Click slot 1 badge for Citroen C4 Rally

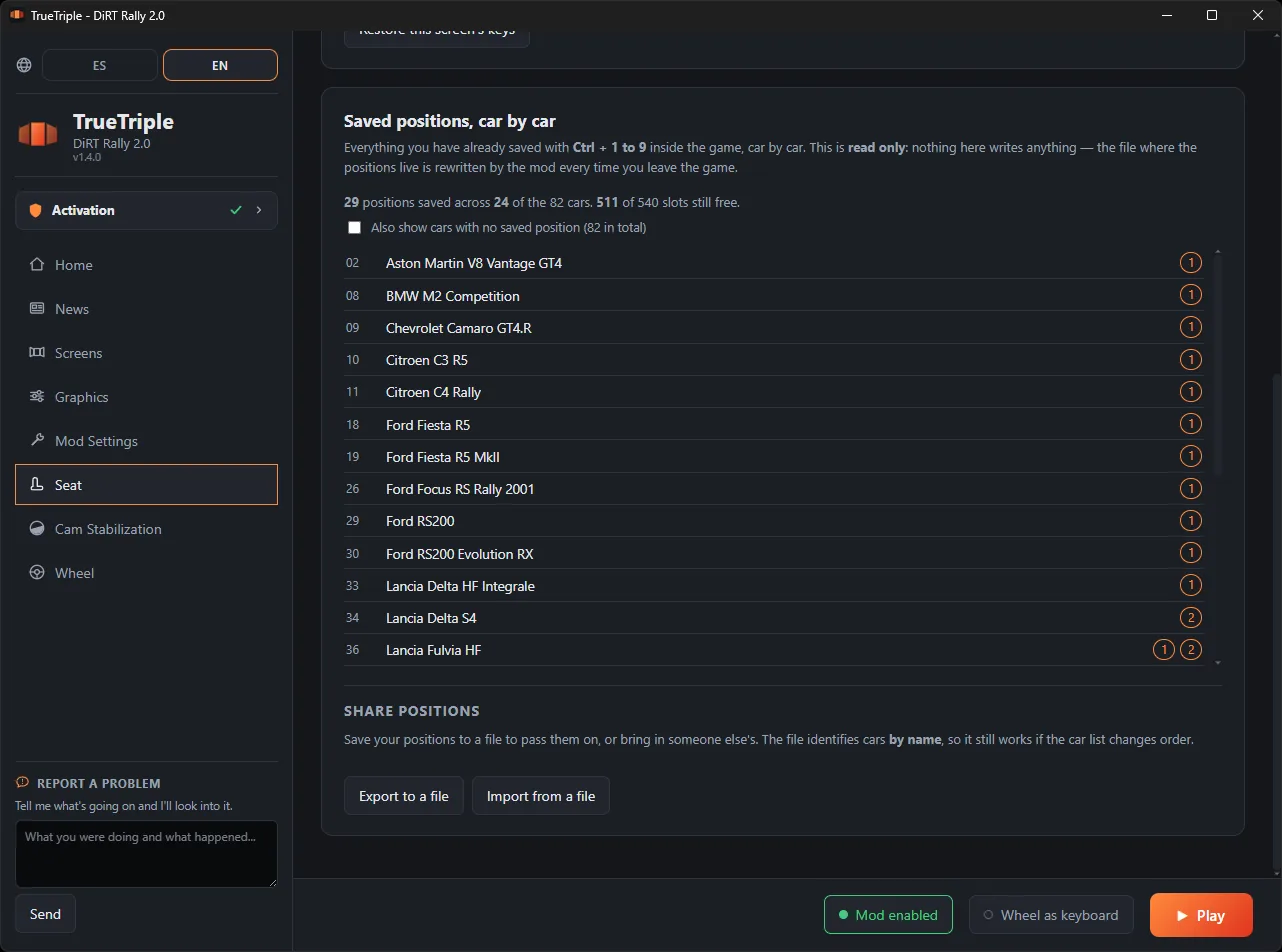[1191, 391]
